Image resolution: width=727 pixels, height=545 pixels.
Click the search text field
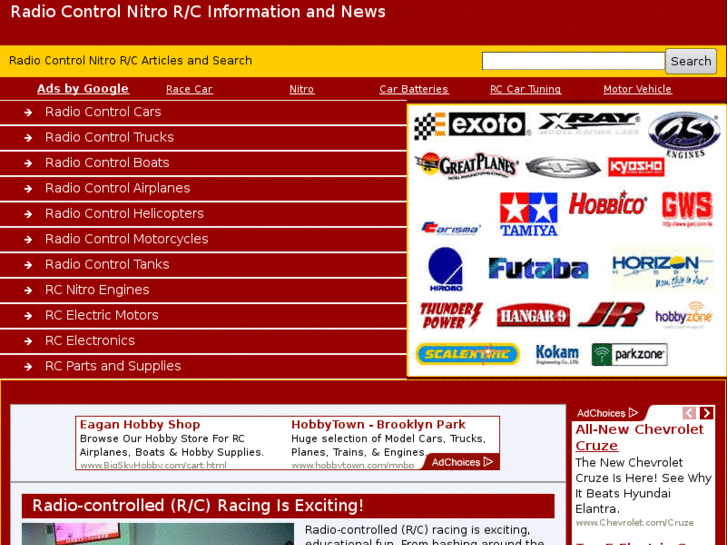pyautogui.click(x=574, y=61)
